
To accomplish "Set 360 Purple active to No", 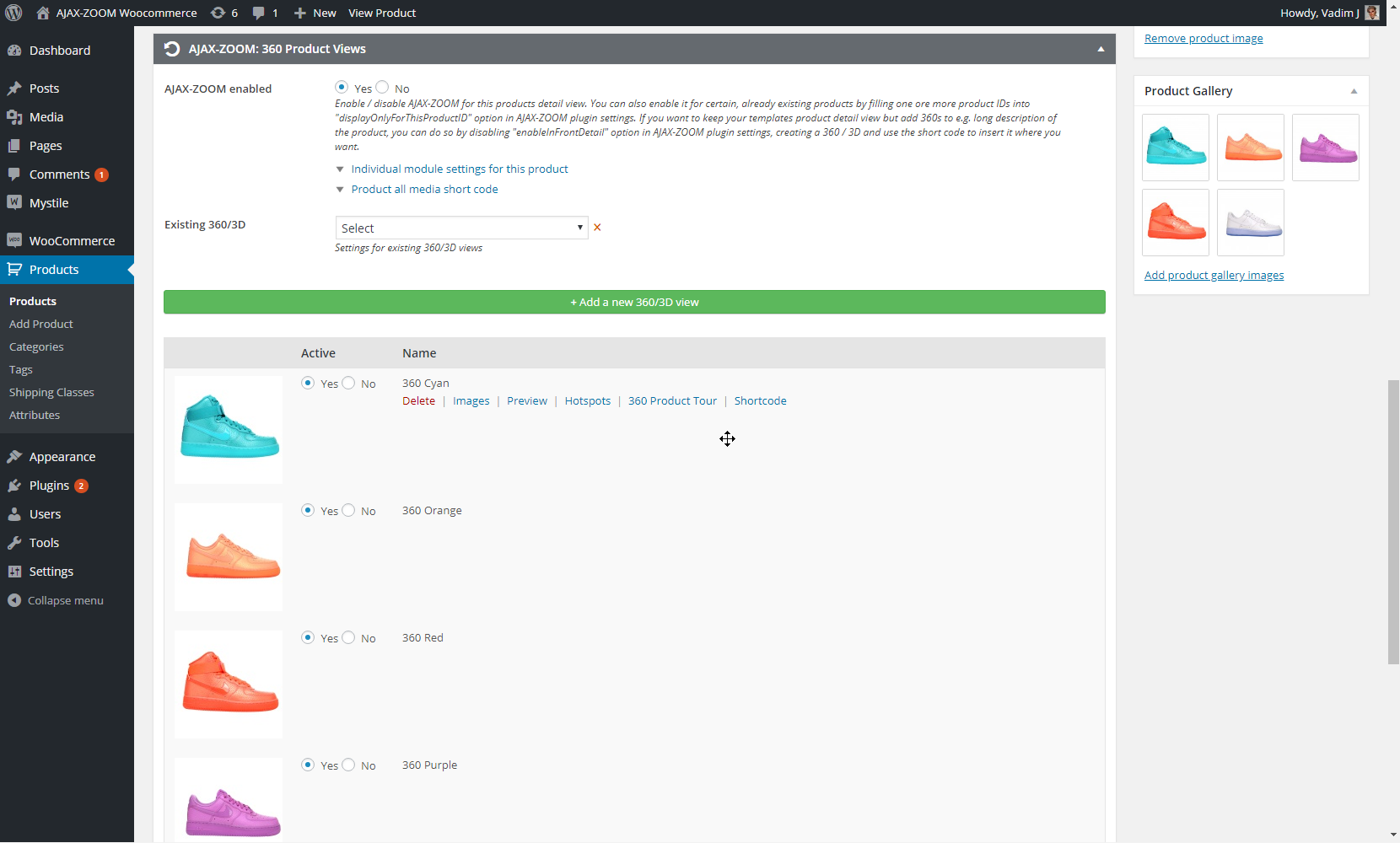I will 348,765.
